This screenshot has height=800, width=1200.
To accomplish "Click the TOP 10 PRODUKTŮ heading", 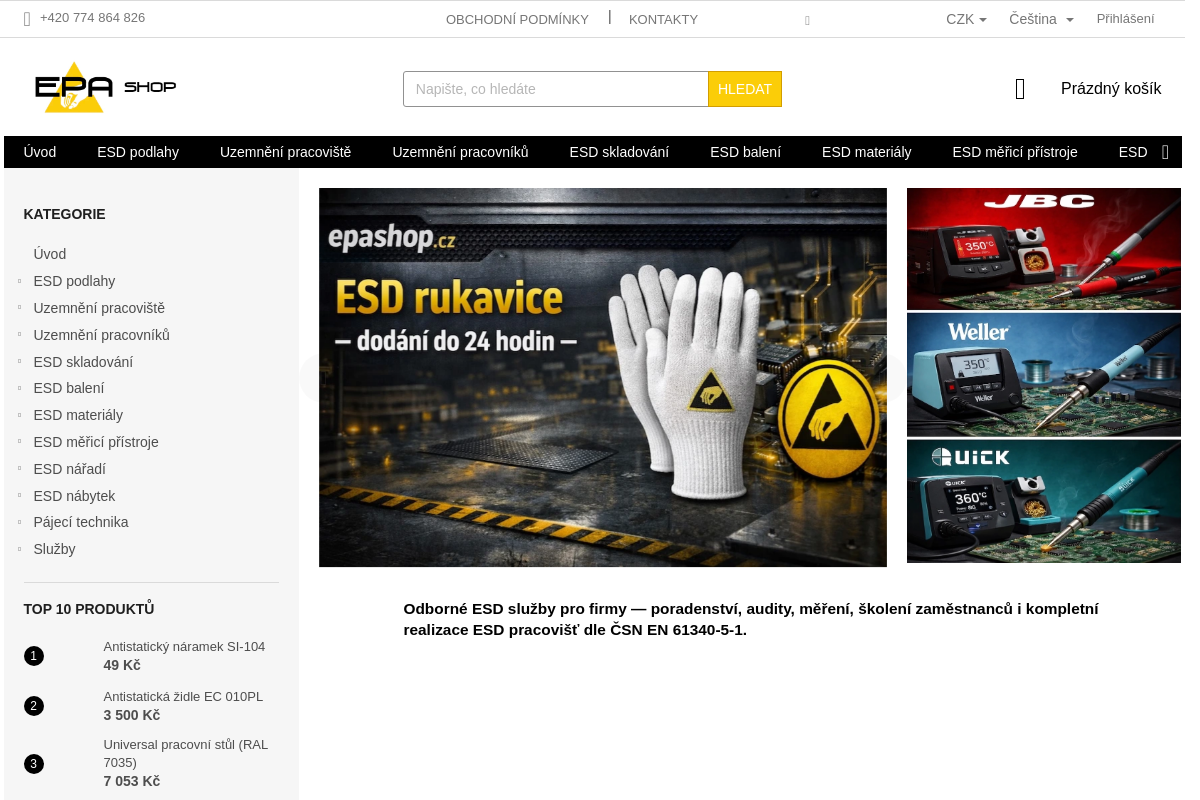I will (x=89, y=609).
